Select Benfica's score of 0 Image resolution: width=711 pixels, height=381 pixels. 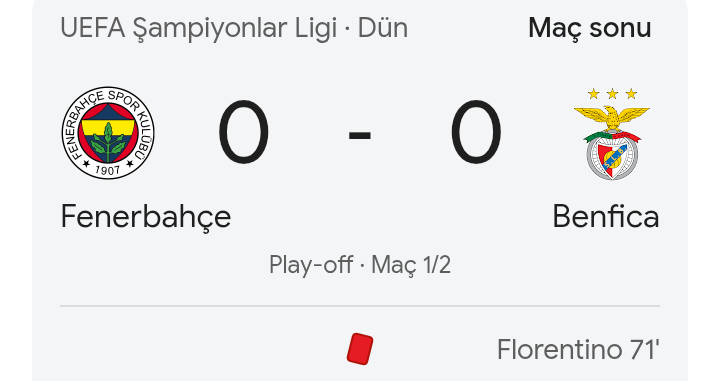pos(476,132)
